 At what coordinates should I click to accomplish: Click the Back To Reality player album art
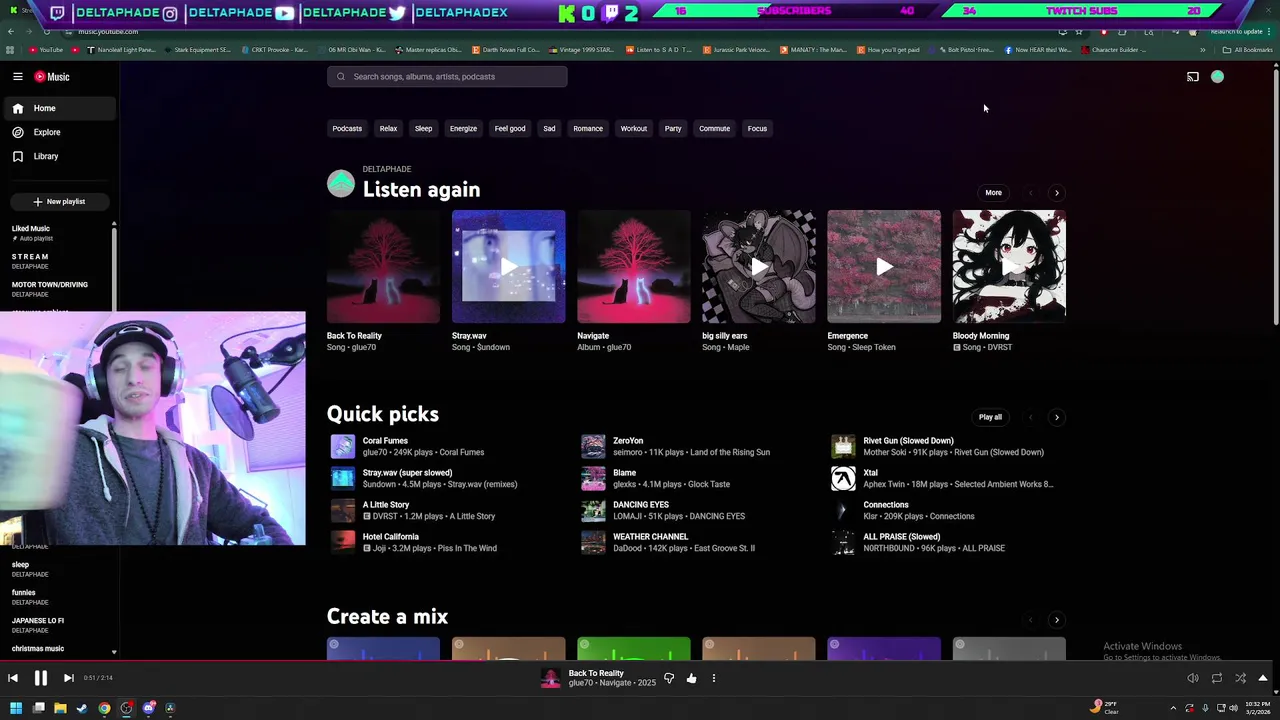click(550, 679)
